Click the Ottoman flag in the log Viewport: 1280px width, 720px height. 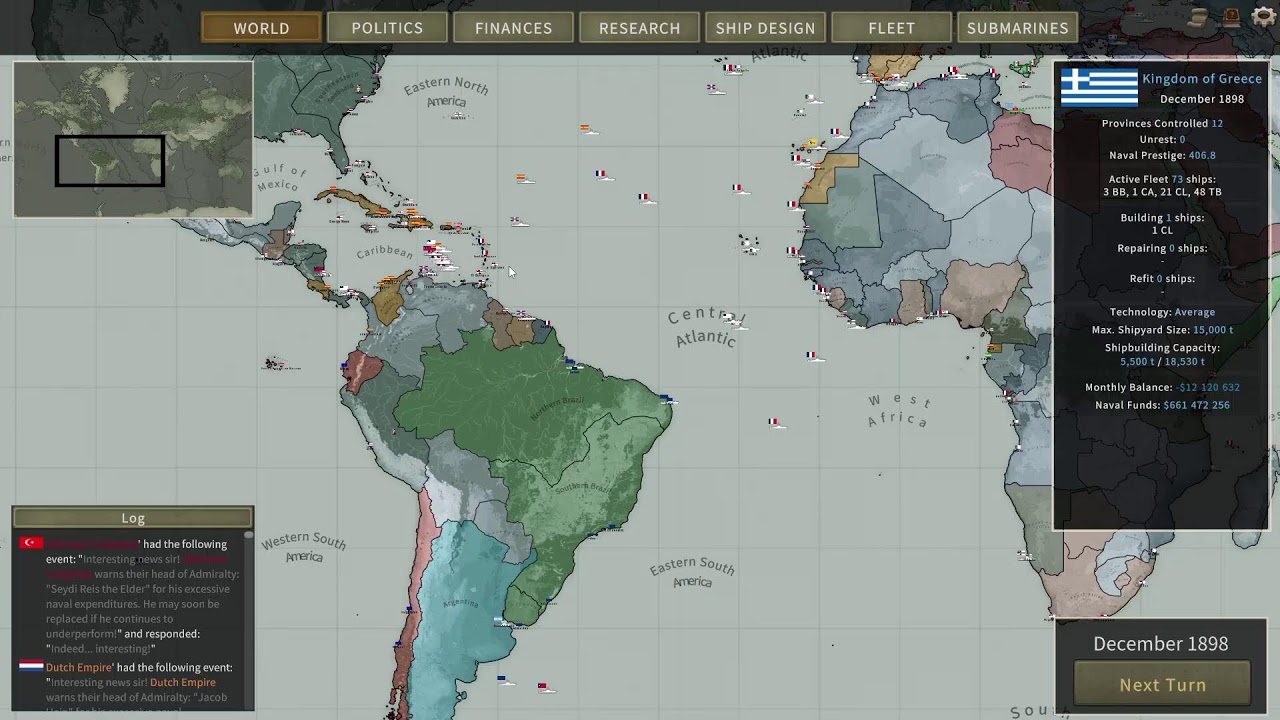pyautogui.click(x=31, y=543)
